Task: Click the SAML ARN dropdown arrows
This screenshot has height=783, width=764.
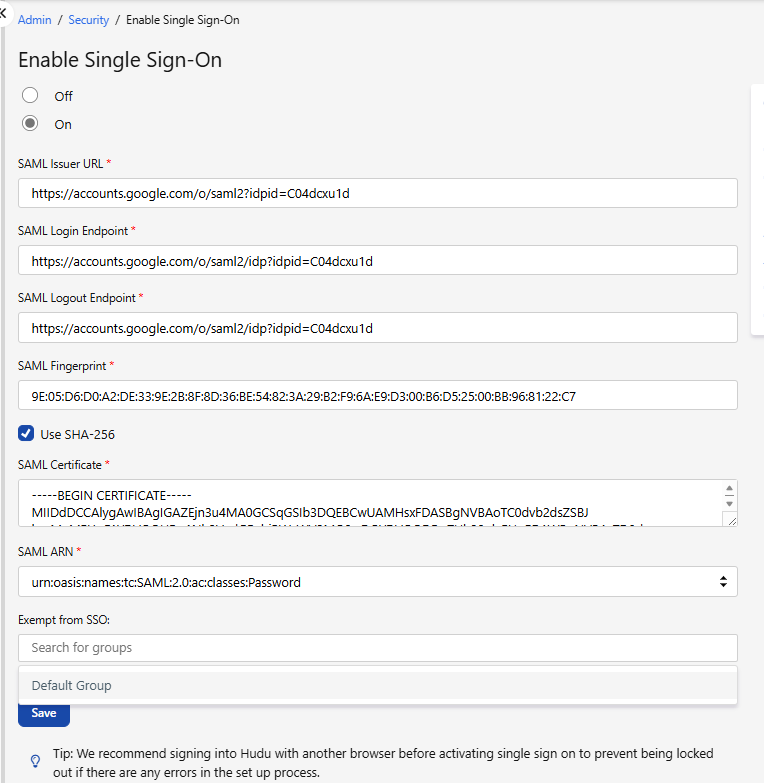Action: (x=723, y=582)
